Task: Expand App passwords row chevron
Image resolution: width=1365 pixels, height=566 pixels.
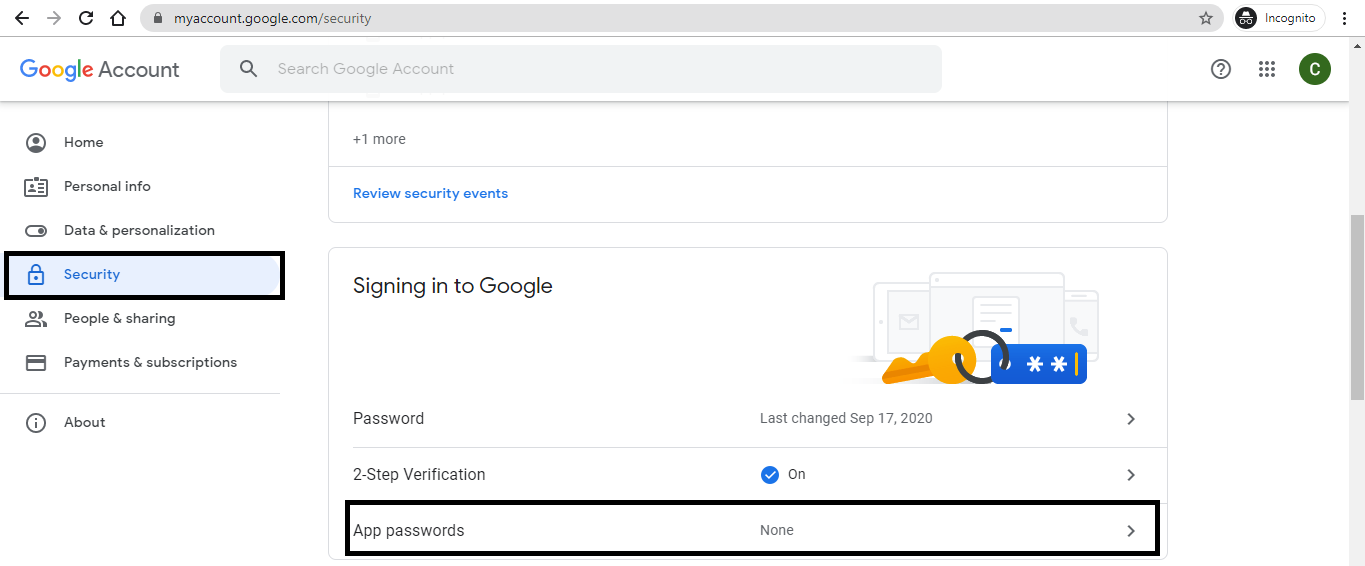Action: point(1131,531)
